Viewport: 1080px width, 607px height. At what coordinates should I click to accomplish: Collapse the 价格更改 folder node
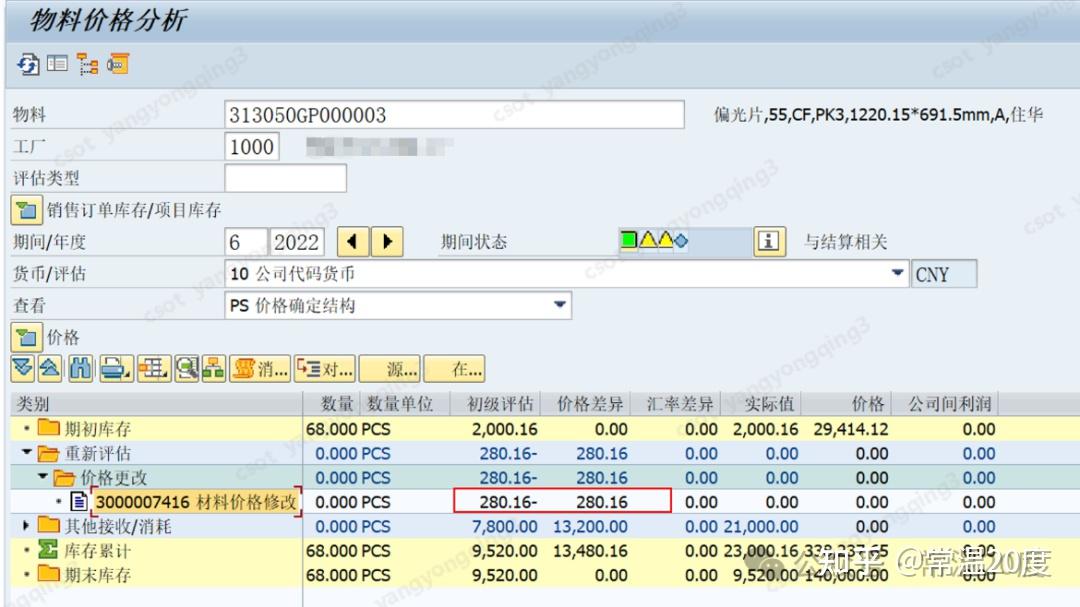pos(40,476)
